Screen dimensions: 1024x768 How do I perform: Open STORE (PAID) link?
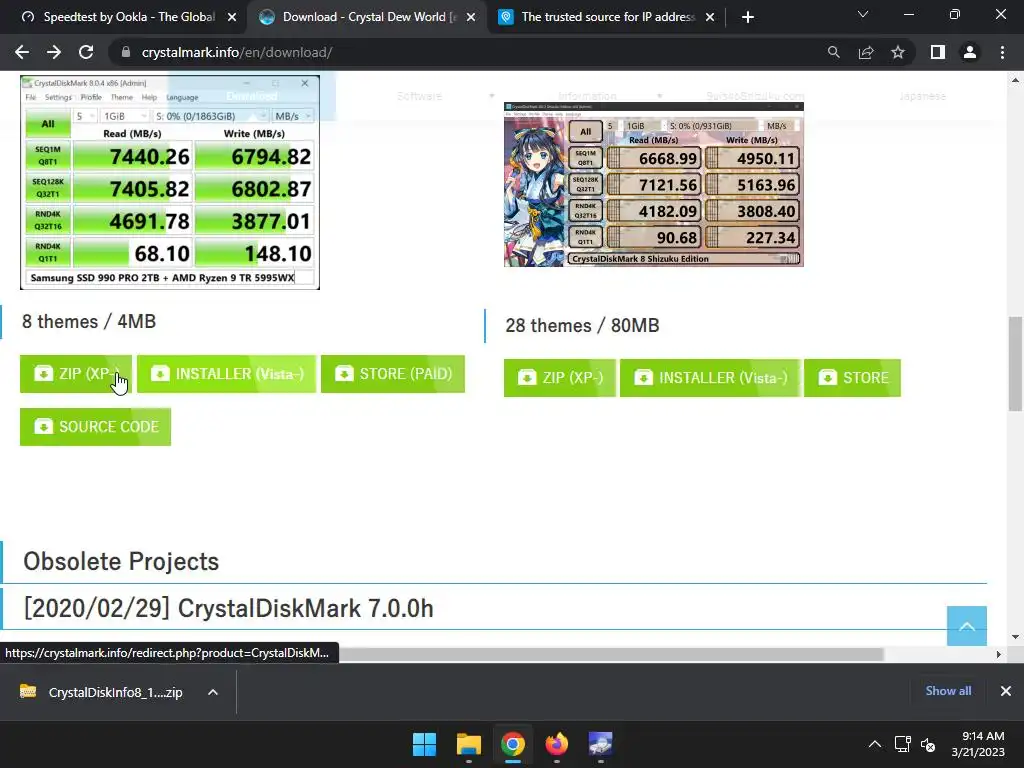[x=392, y=374]
